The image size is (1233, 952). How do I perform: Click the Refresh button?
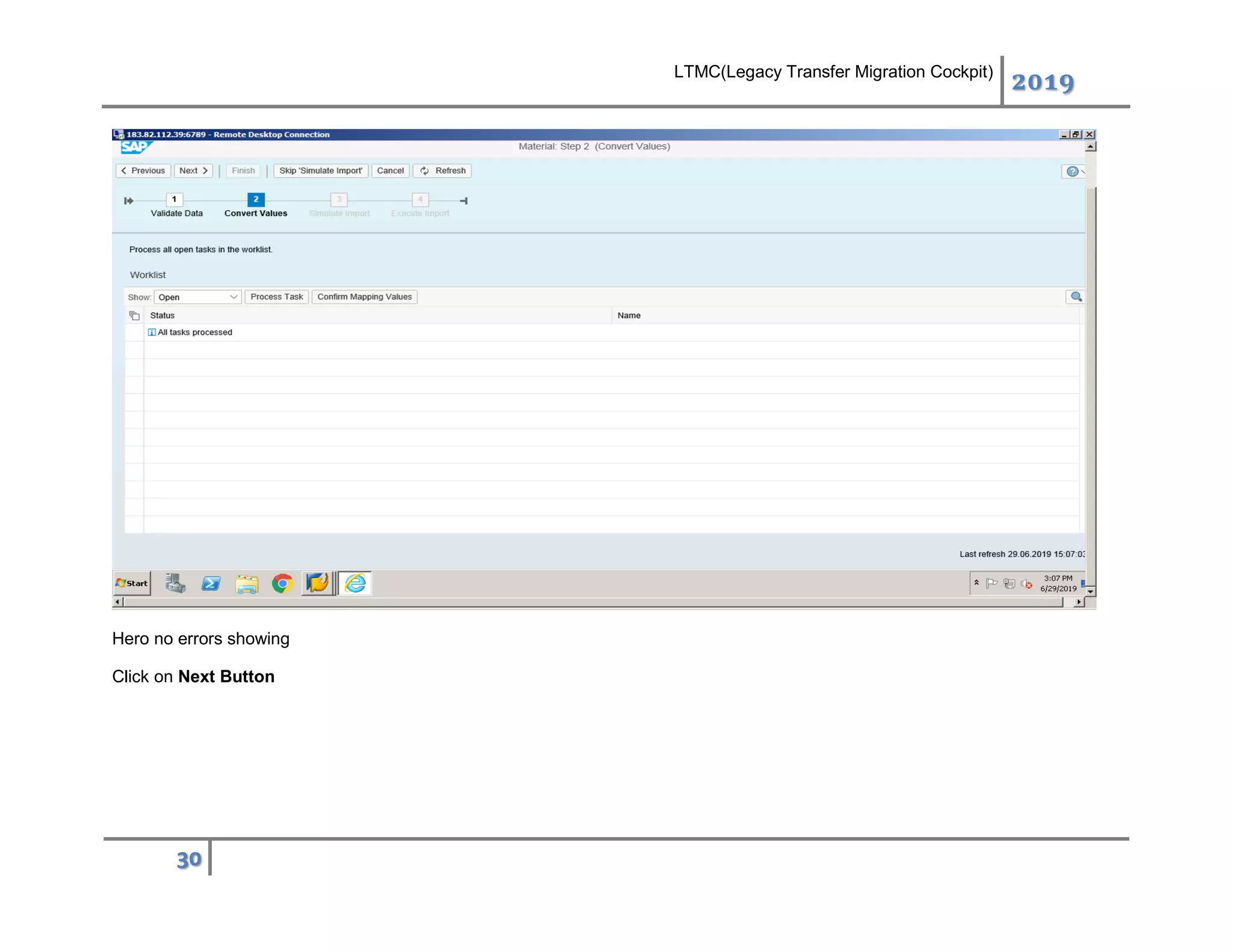tap(443, 171)
